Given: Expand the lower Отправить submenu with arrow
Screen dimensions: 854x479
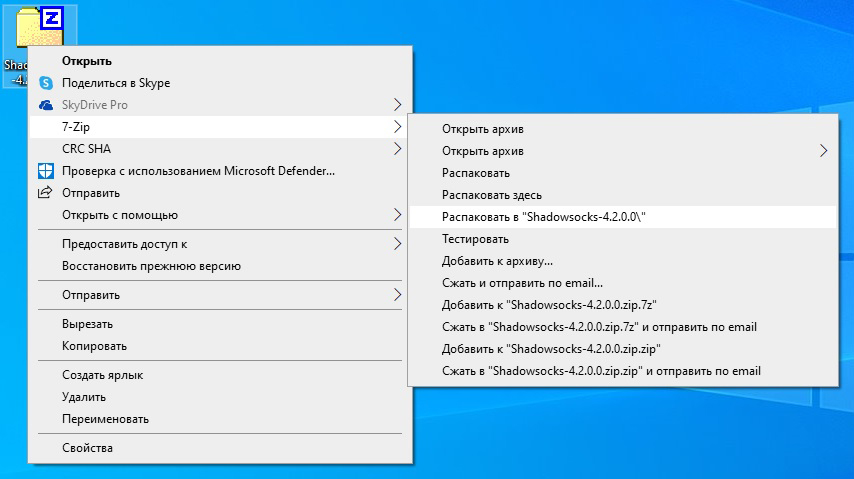Looking at the screenshot, I should tap(398, 295).
